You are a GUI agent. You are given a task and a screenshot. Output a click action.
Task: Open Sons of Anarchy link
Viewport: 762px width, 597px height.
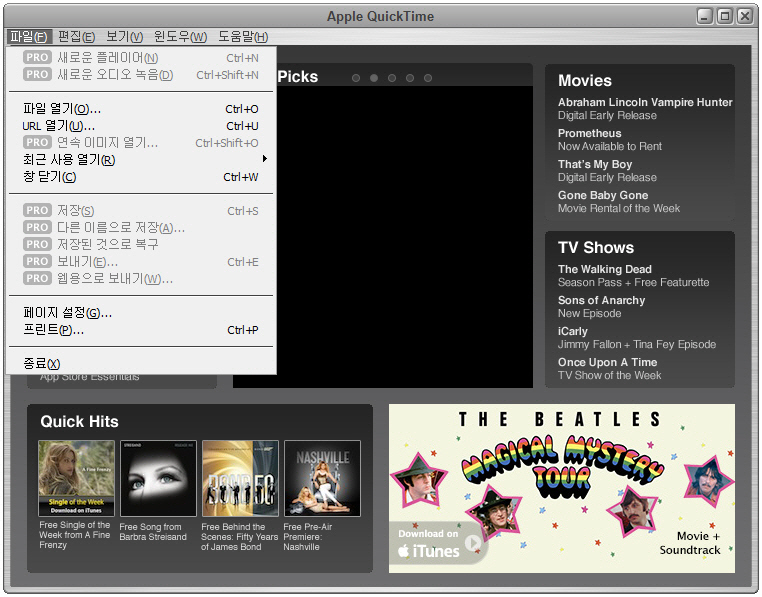pos(601,300)
